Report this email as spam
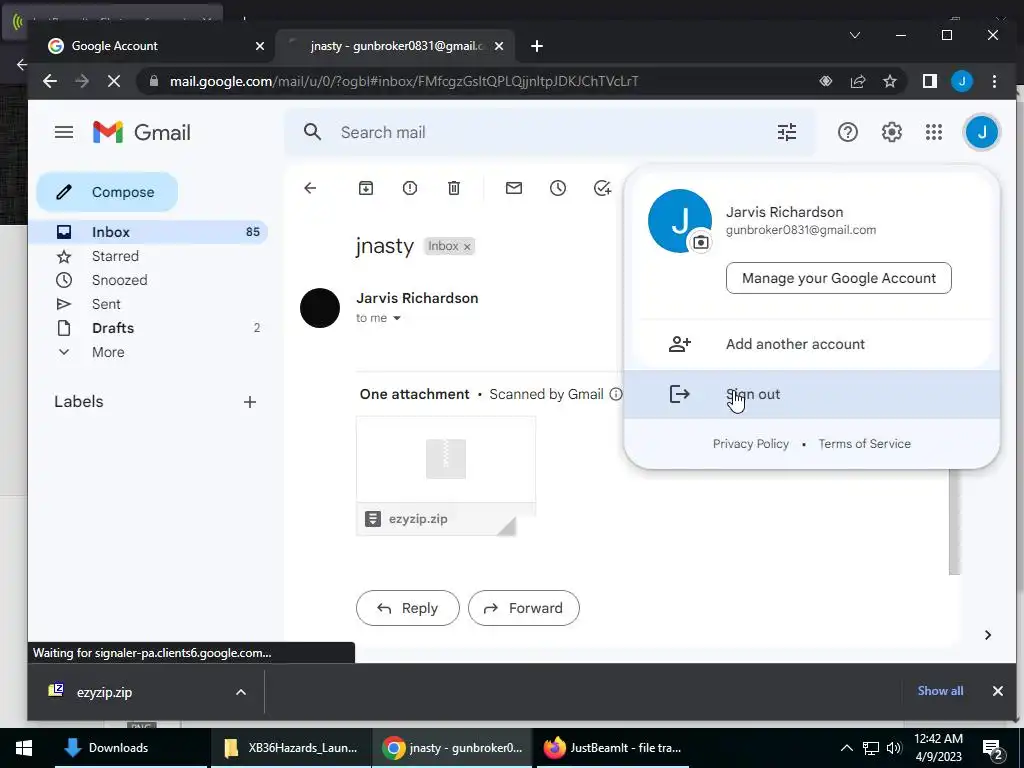The height and width of the screenshot is (768, 1024). pos(409,188)
